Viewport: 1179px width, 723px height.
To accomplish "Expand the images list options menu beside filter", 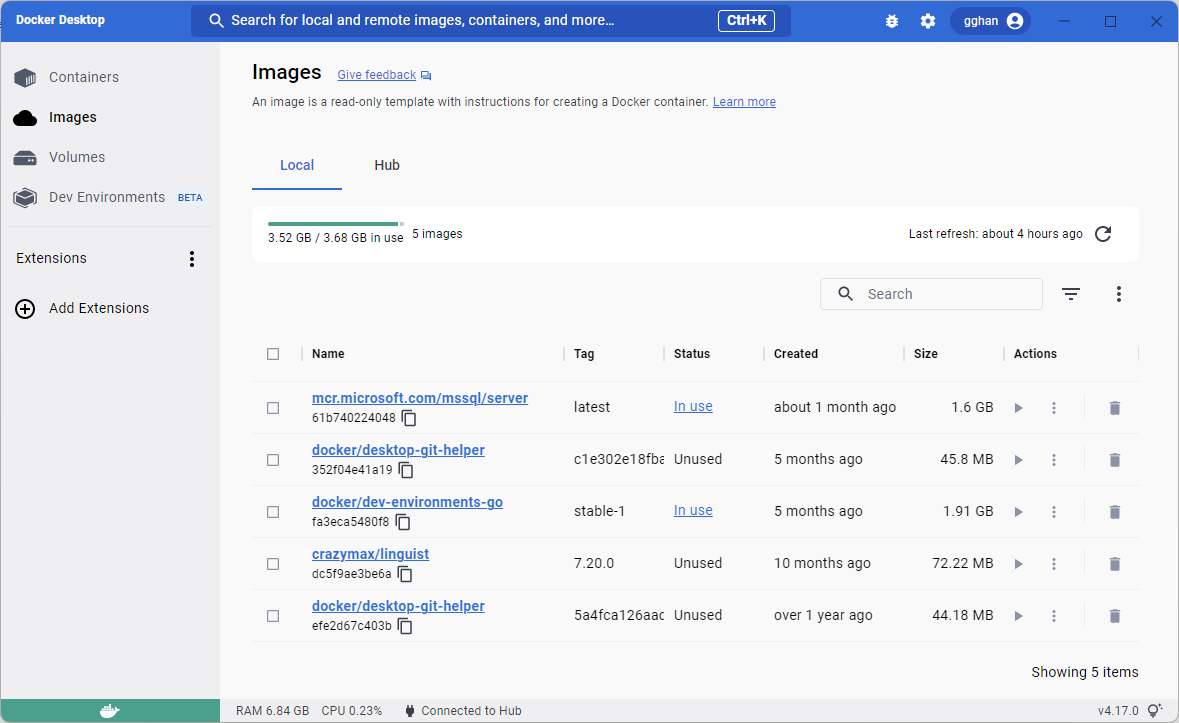I will pyautogui.click(x=1119, y=294).
